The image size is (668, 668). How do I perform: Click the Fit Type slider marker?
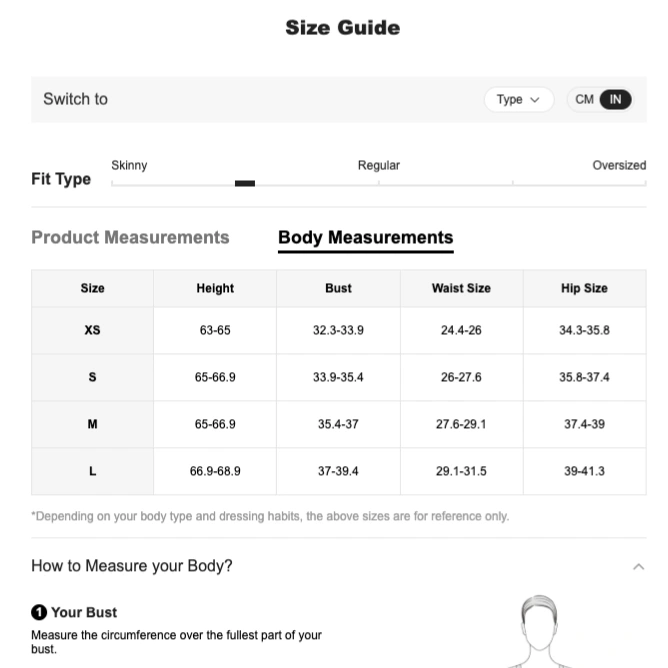pyautogui.click(x=245, y=183)
